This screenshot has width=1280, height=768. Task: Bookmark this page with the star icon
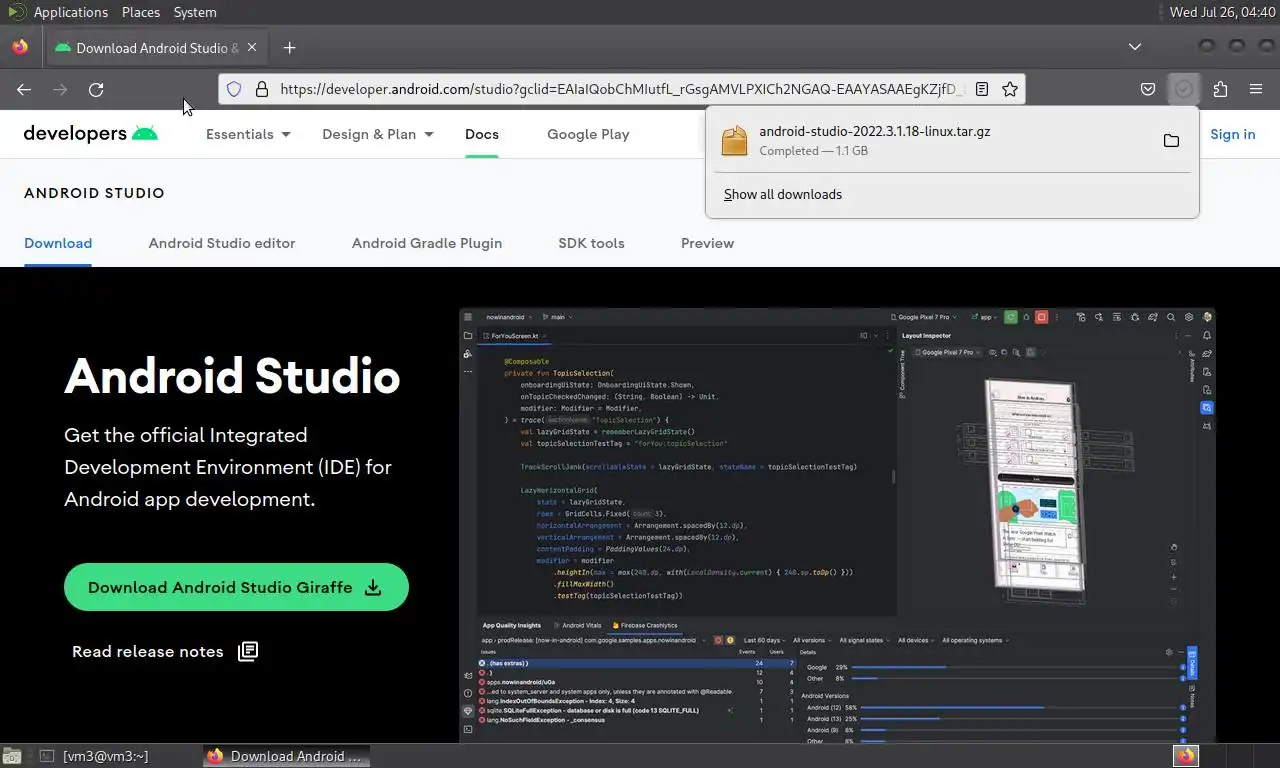pyautogui.click(x=1010, y=89)
